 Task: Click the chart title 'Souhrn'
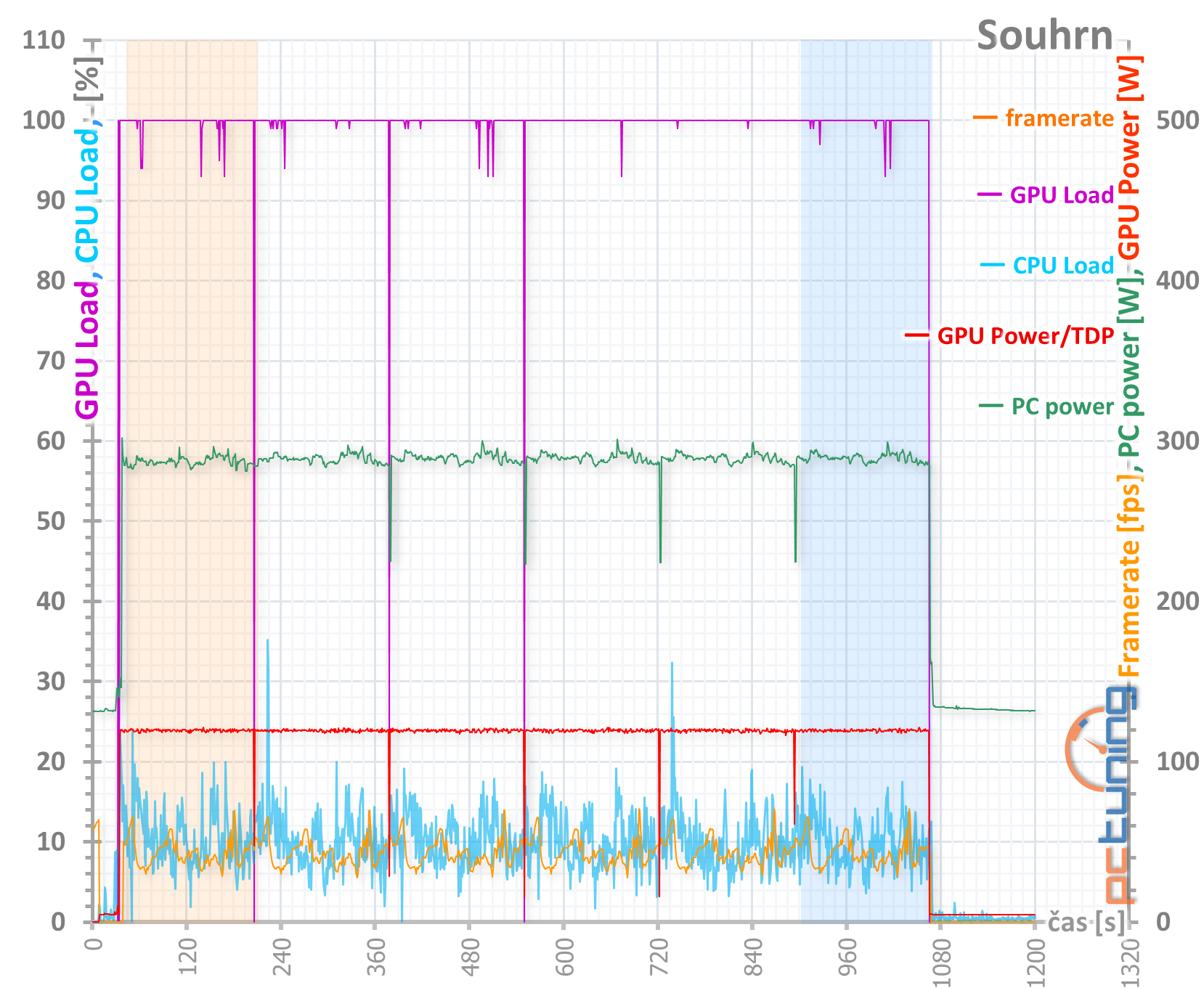pyautogui.click(x=1044, y=35)
